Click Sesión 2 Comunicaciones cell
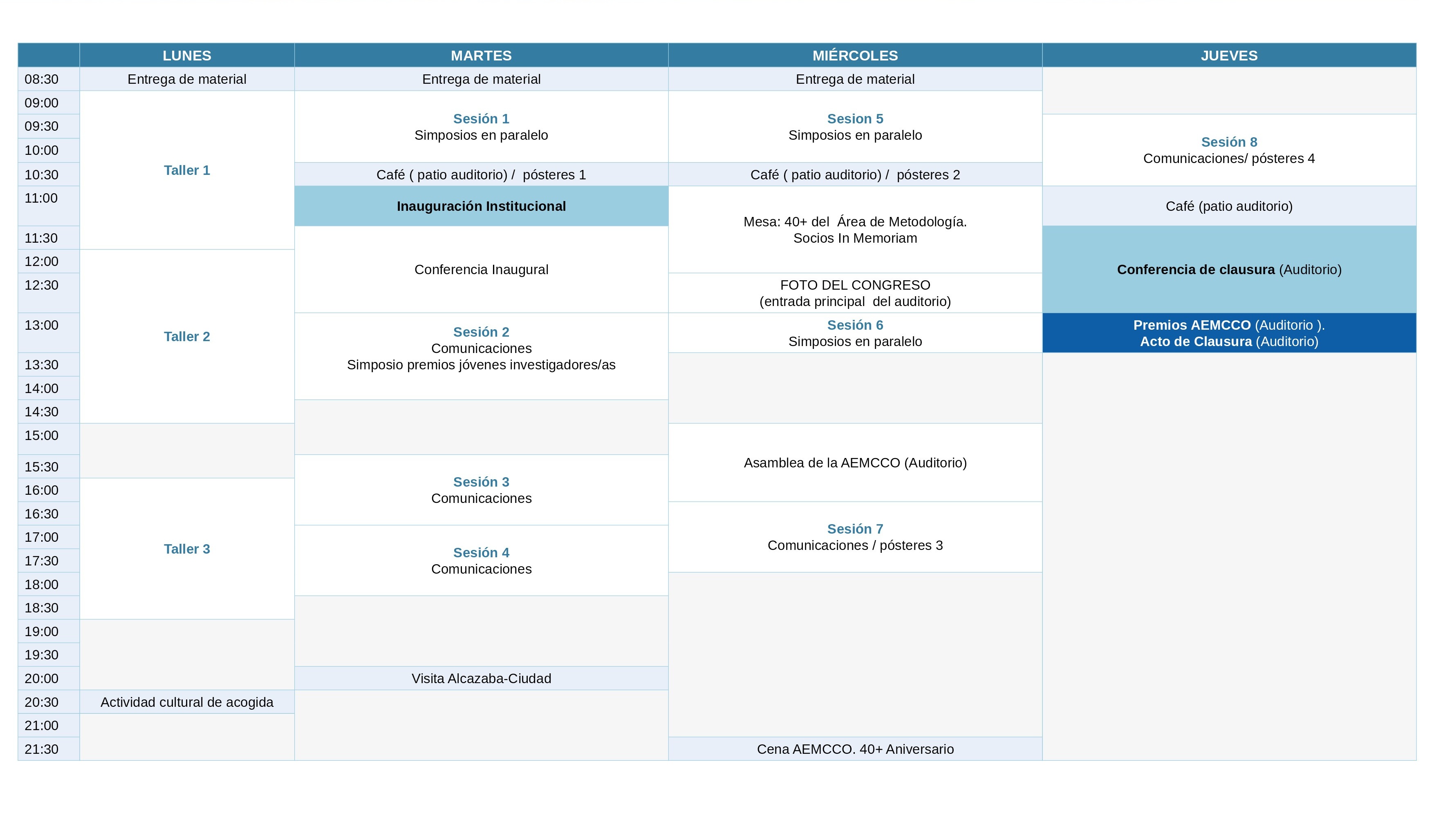This screenshot has height=840, width=1434. tap(481, 348)
